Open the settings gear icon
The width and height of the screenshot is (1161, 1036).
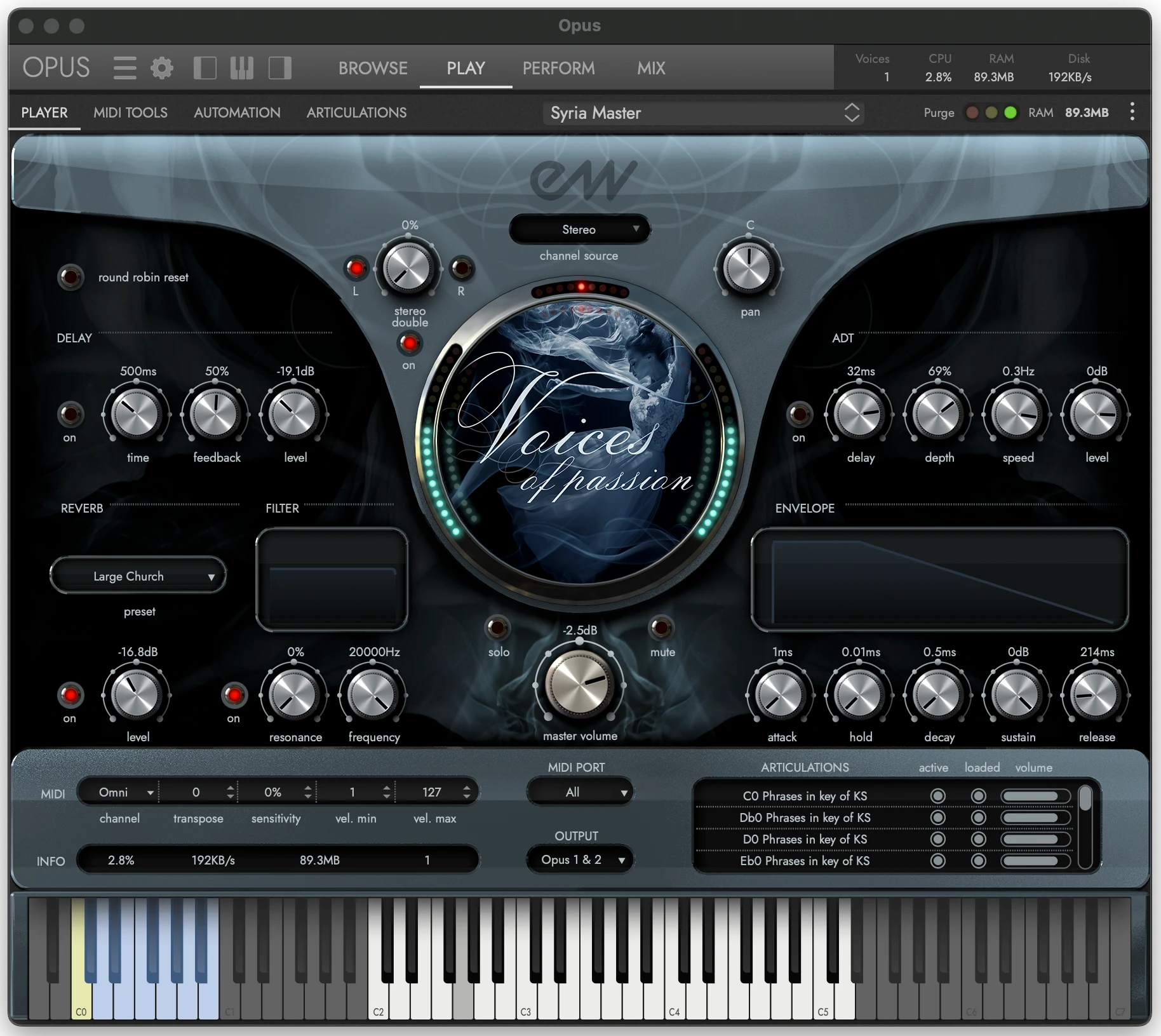pos(162,68)
